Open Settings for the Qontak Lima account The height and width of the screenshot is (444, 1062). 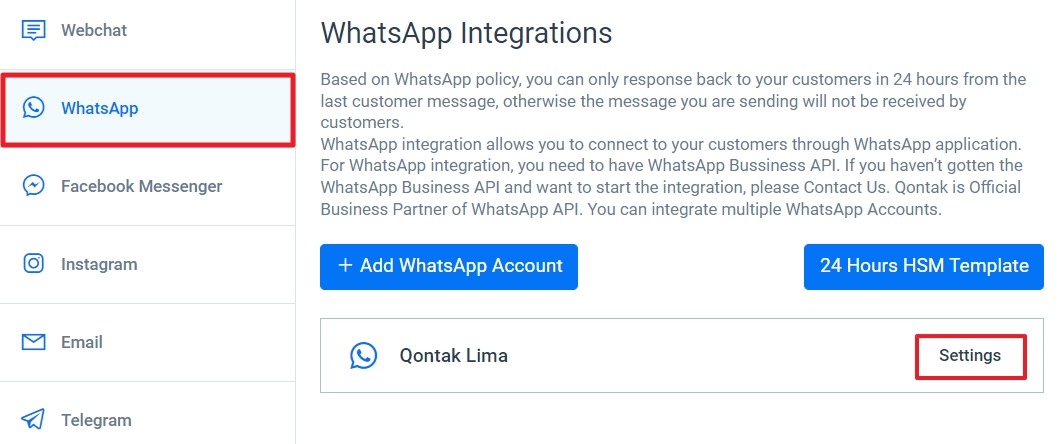tap(970, 356)
